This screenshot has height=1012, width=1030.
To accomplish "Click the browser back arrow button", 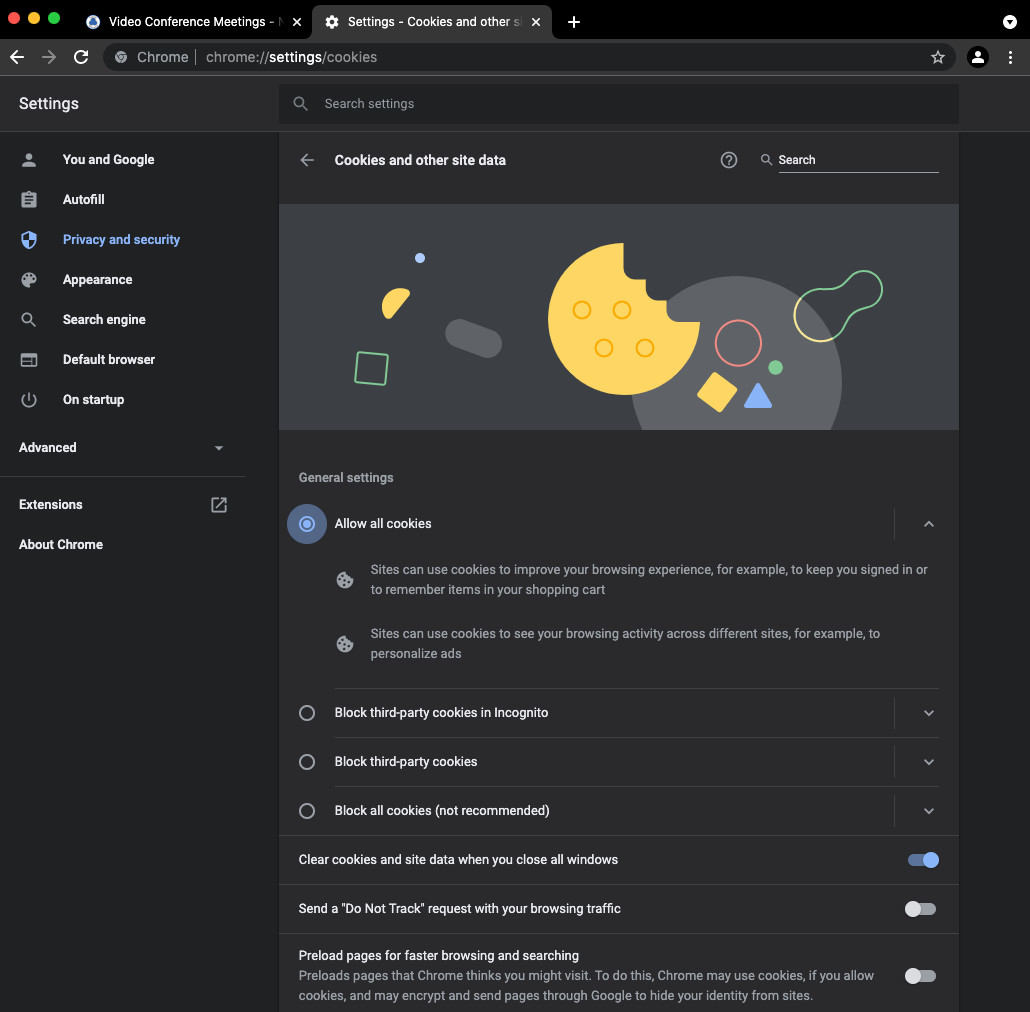I will click(x=17, y=57).
